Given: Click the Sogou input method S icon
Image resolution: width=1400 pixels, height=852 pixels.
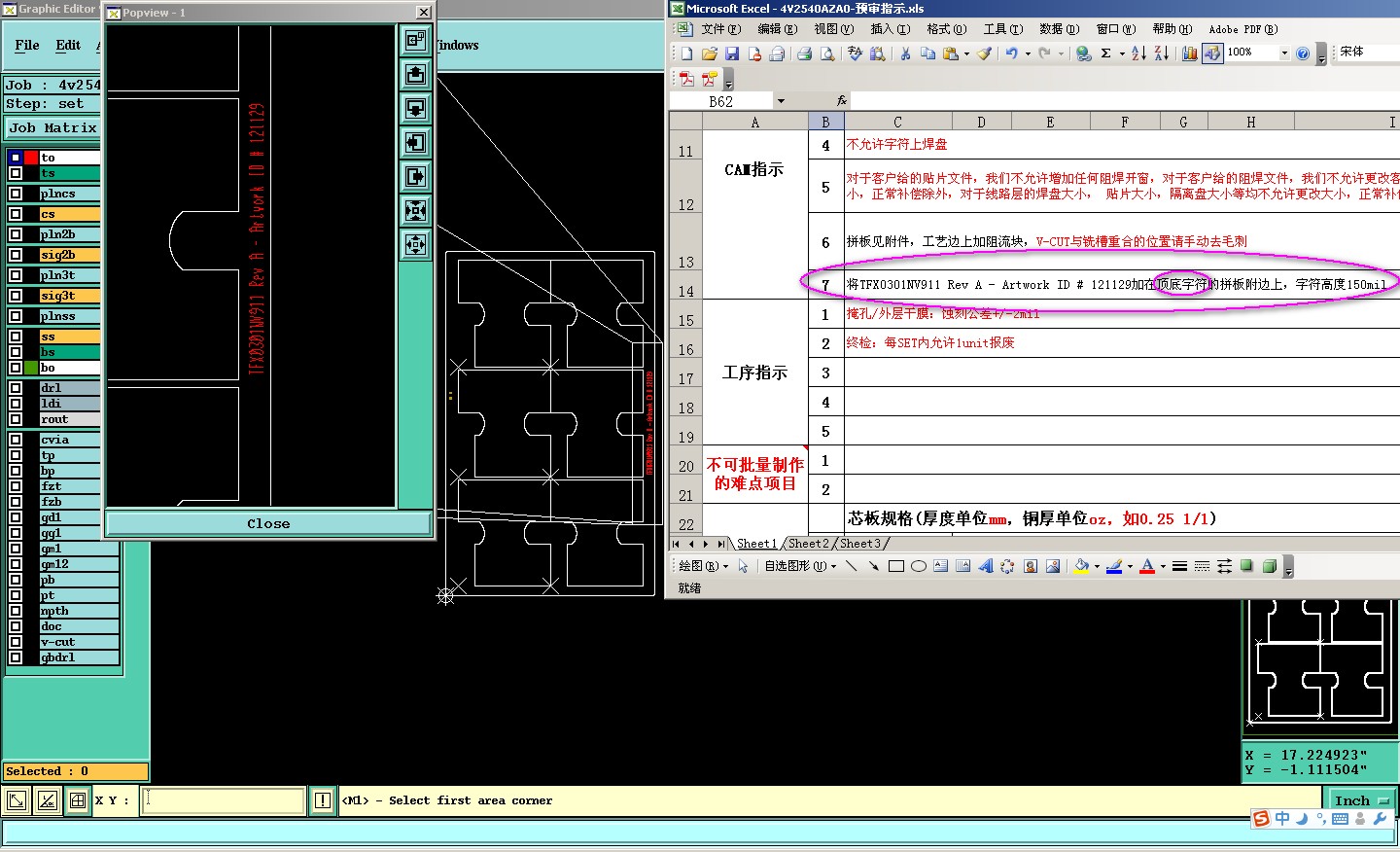Looking at the screenshot, I should tap(1261, 819).
